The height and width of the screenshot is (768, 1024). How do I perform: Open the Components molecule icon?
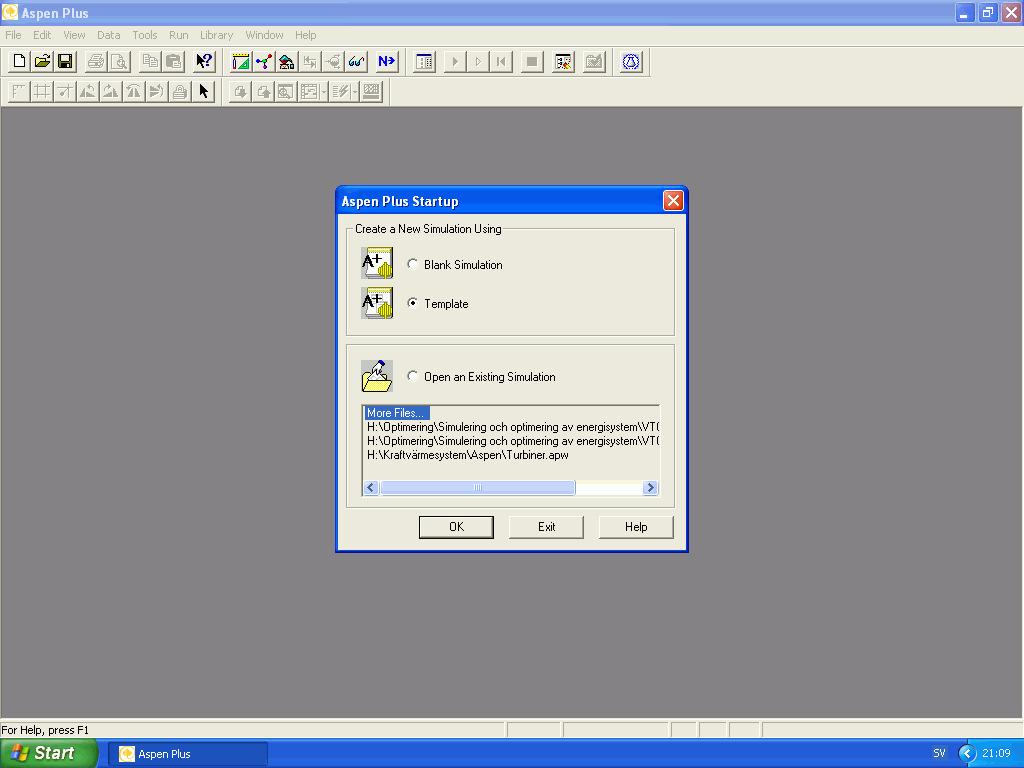coord(264,61)
